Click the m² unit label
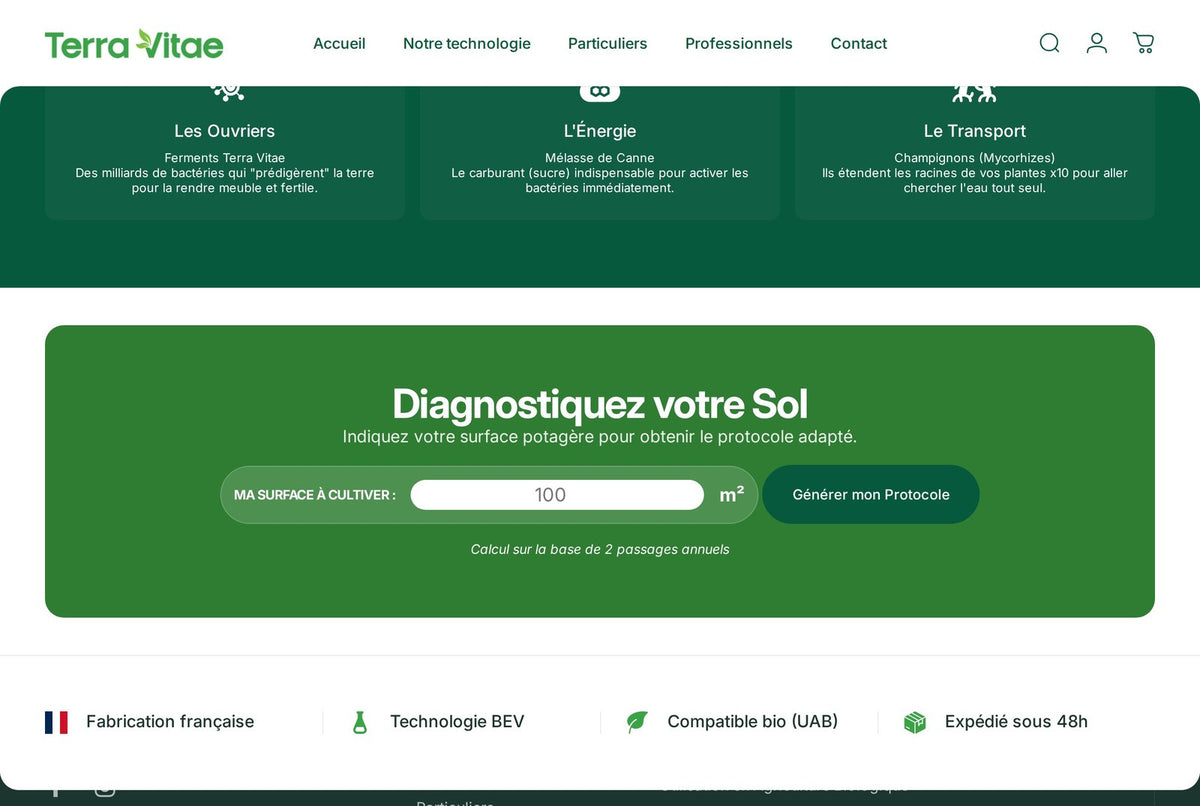 coord(732,494)
